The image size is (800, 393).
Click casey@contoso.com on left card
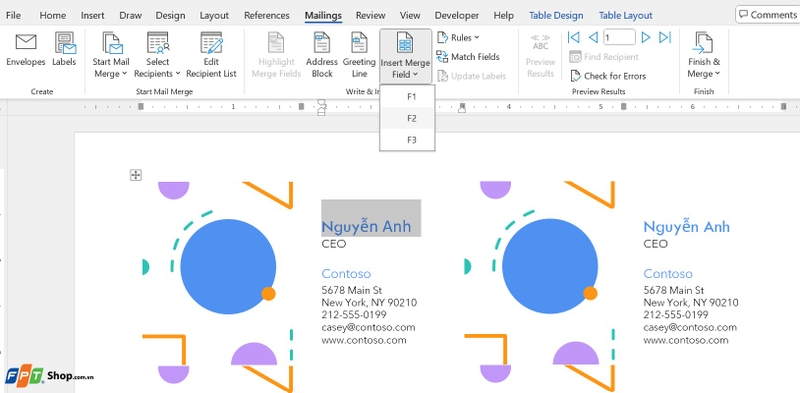coord(368,327)
